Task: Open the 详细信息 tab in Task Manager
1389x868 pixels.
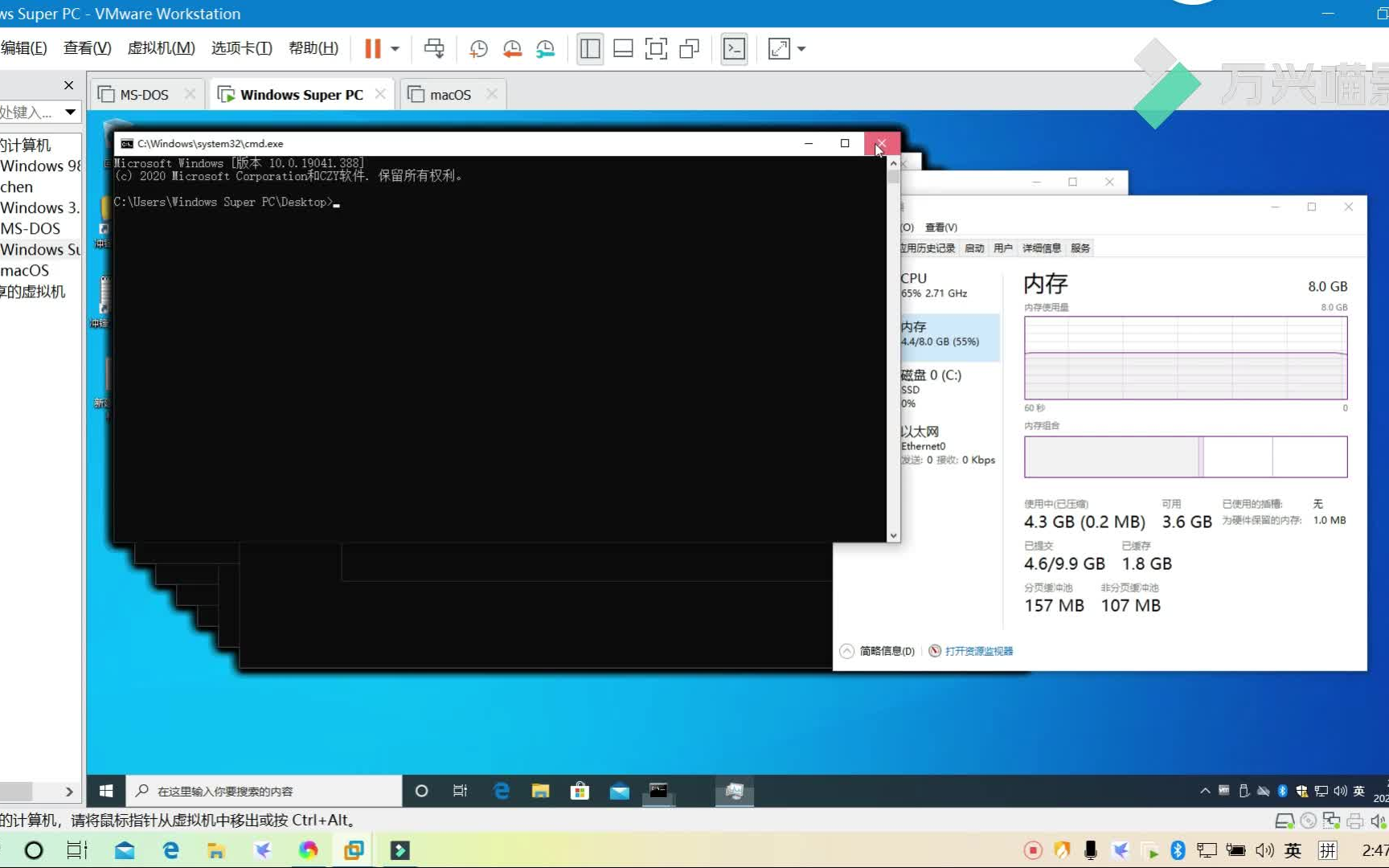Action: click(x=1042, y=248)
